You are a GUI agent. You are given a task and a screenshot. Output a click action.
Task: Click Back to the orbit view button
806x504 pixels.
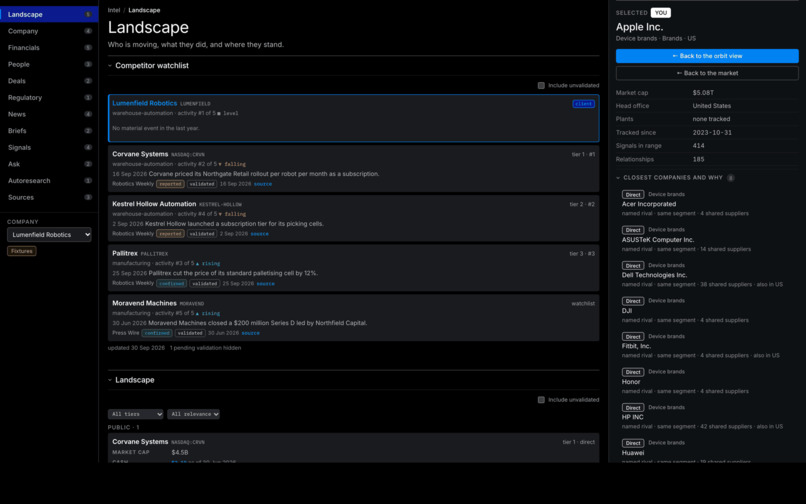click(707, 56)
